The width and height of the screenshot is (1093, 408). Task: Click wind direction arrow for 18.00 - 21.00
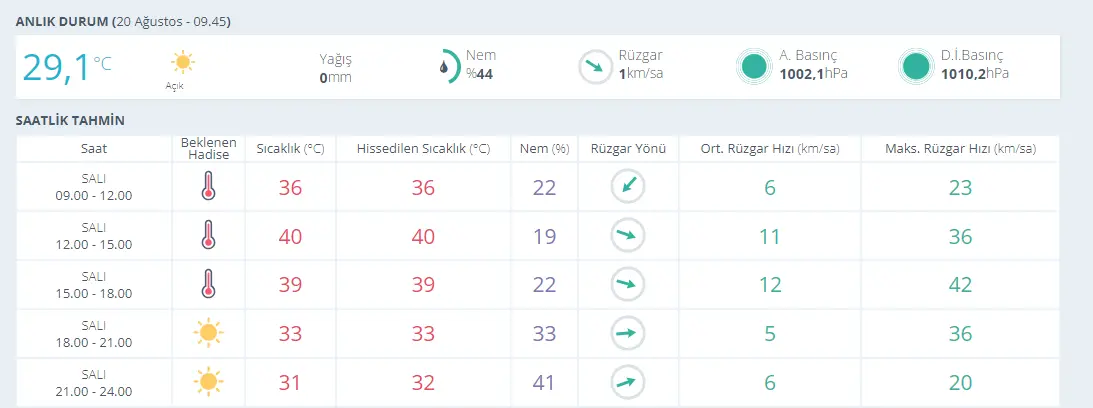click(628, 332)
